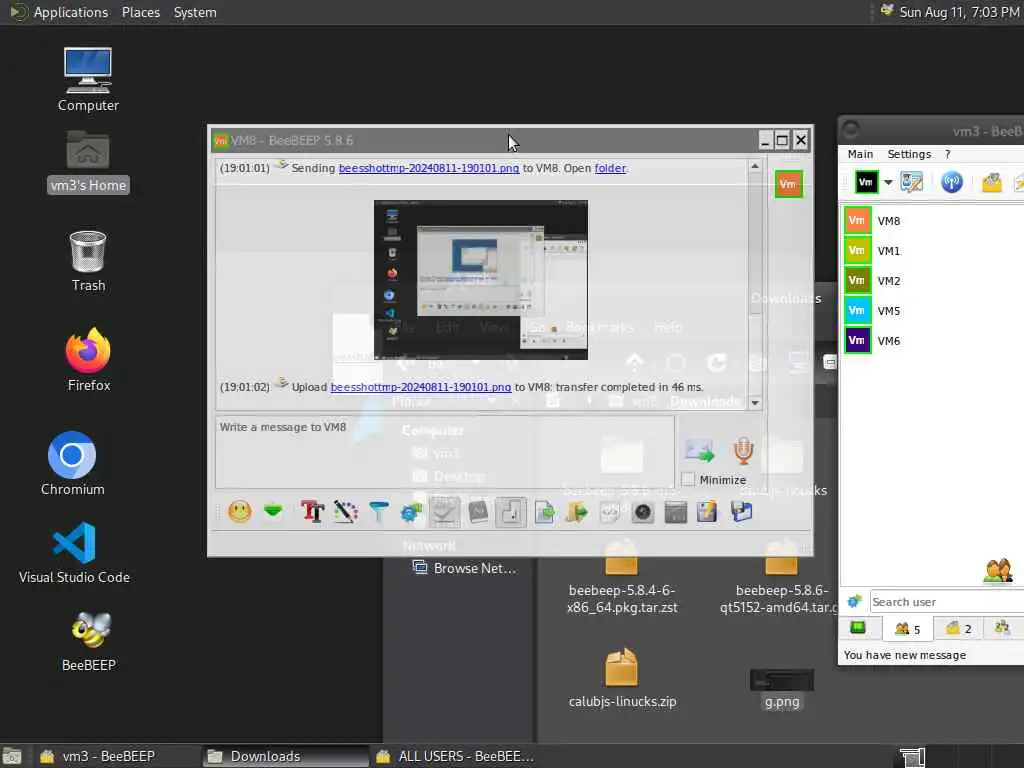Viewport: 1024px width, 768px height.
Task: Select Visual Studio Code desktop icon
Action: (x=74, y=552)
